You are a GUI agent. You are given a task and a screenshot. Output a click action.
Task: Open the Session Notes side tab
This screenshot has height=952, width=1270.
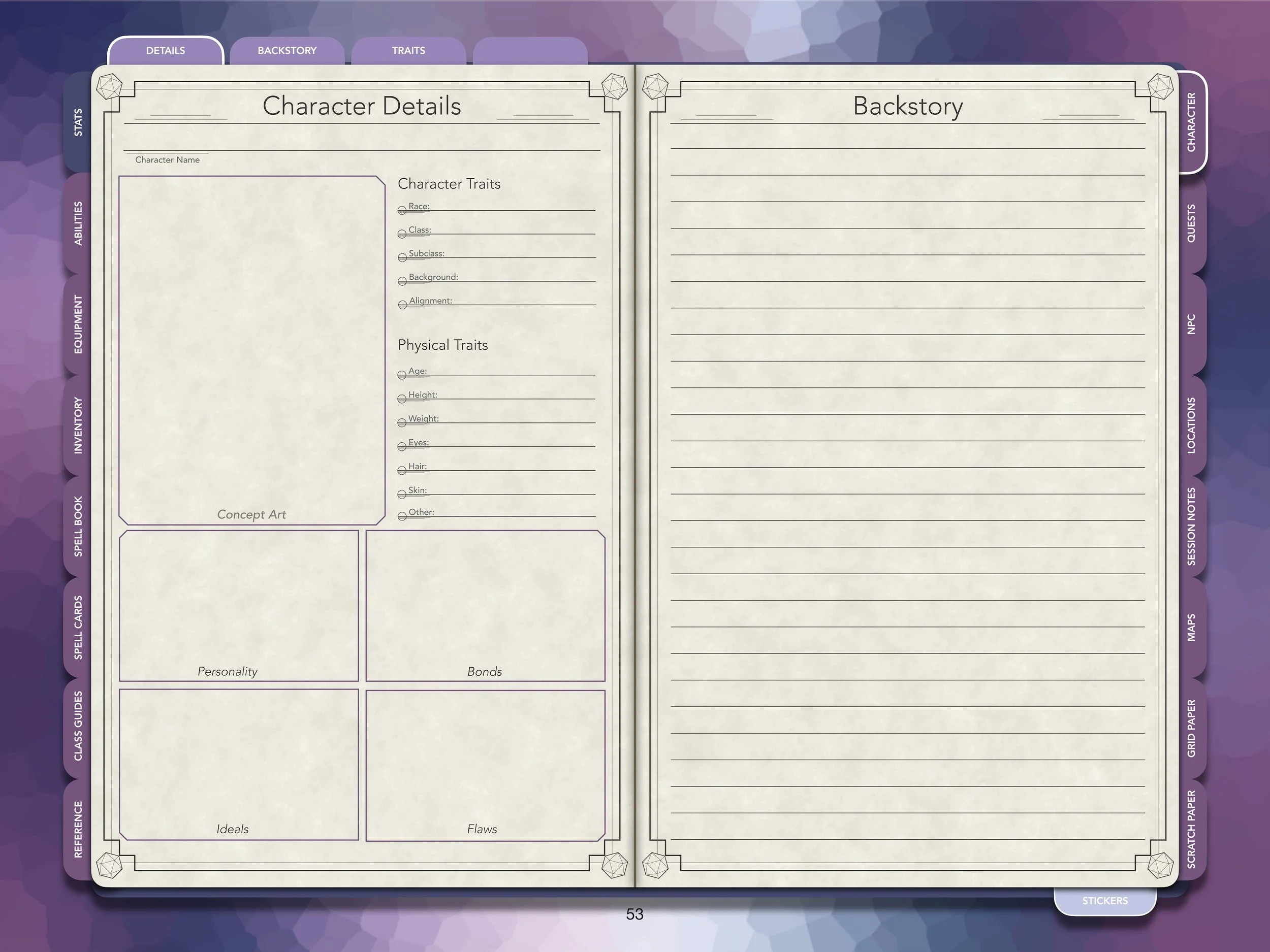pos(1191,526)
